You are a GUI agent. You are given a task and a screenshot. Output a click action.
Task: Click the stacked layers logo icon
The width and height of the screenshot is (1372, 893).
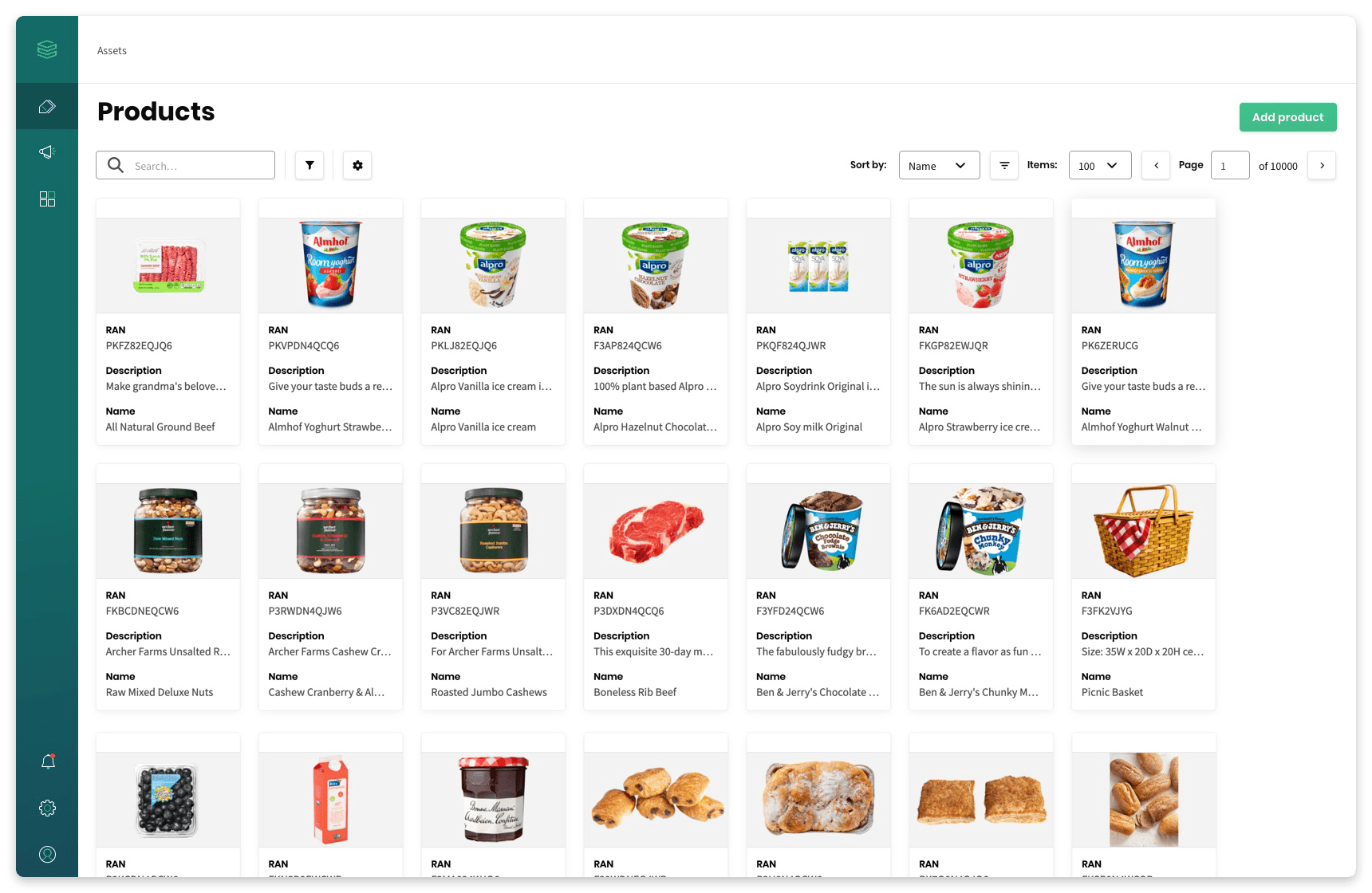[47, 49]
